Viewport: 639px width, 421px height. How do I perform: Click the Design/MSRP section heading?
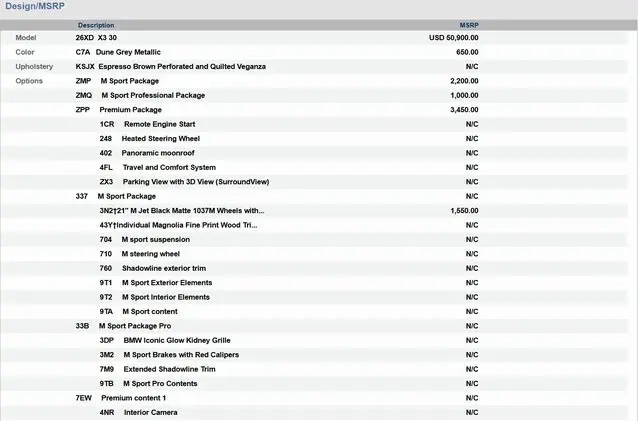pyautogui.click(x=34, y=7)
